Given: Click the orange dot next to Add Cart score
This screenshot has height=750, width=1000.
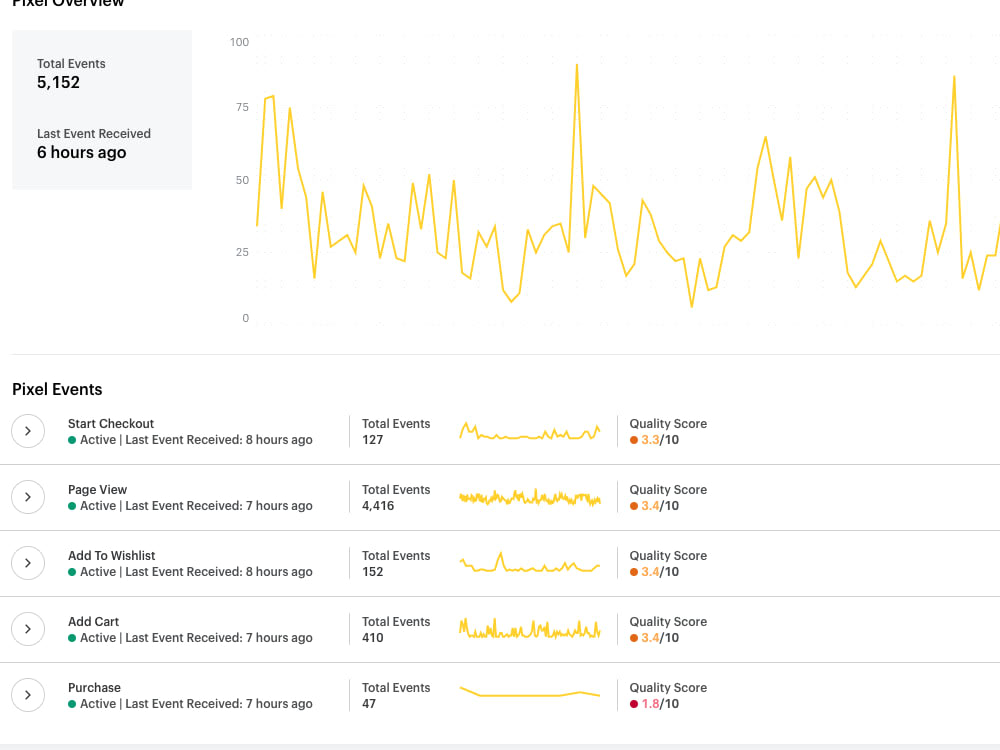Looking at the screenshot, I should pyautogui.click(x=634, y=637).
